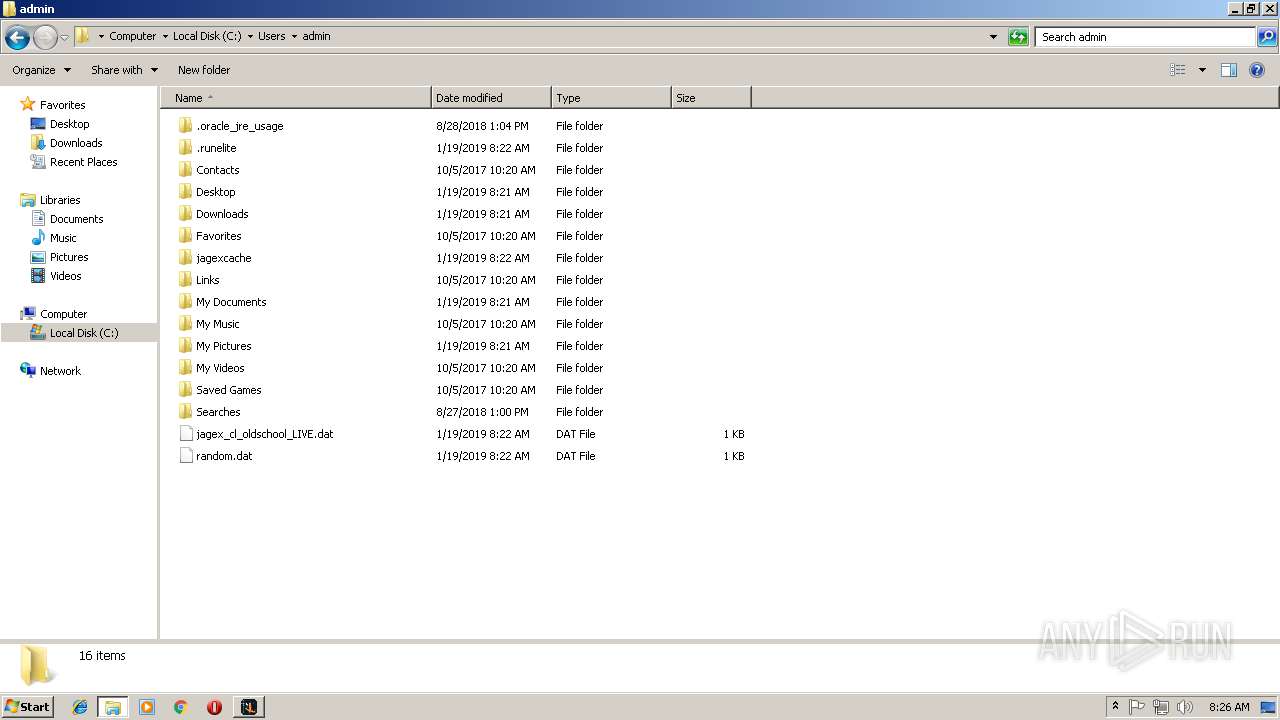Sort by Type column header
Screen dimensions: 1280x720
(x=611, y=98)
